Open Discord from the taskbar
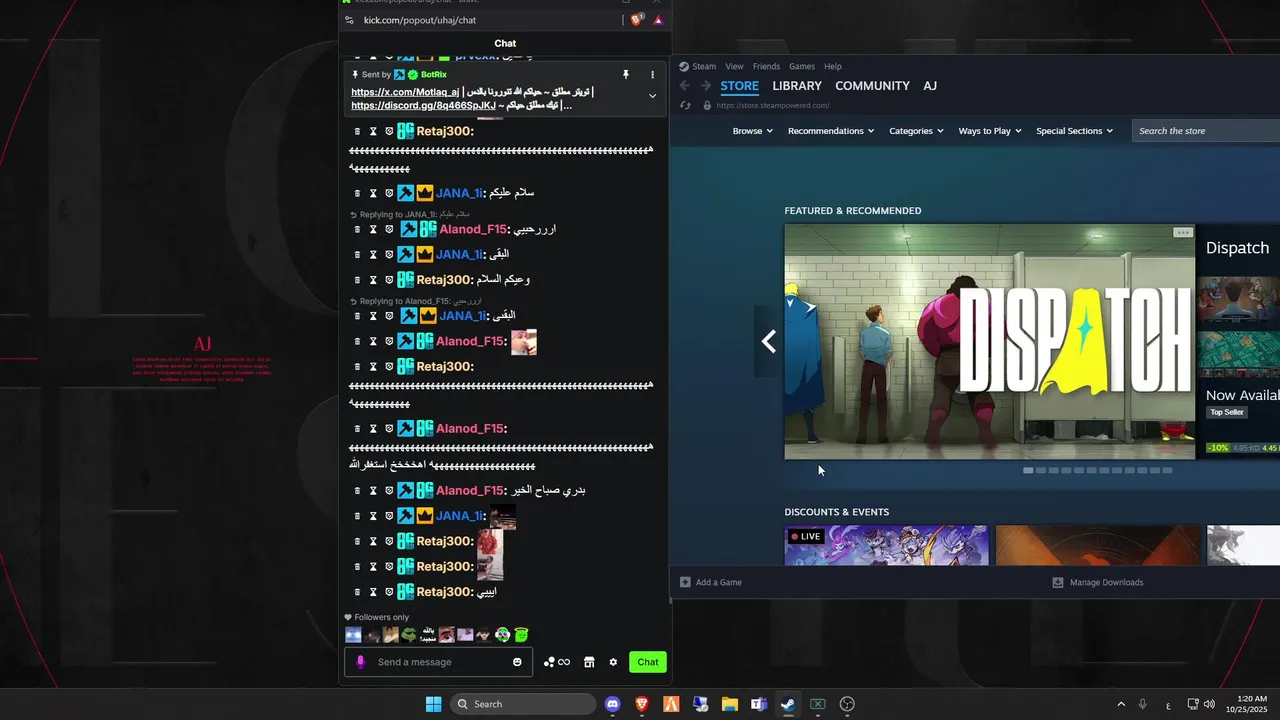This screenshot has width=1280, height=720. click(x=613, y=704)
